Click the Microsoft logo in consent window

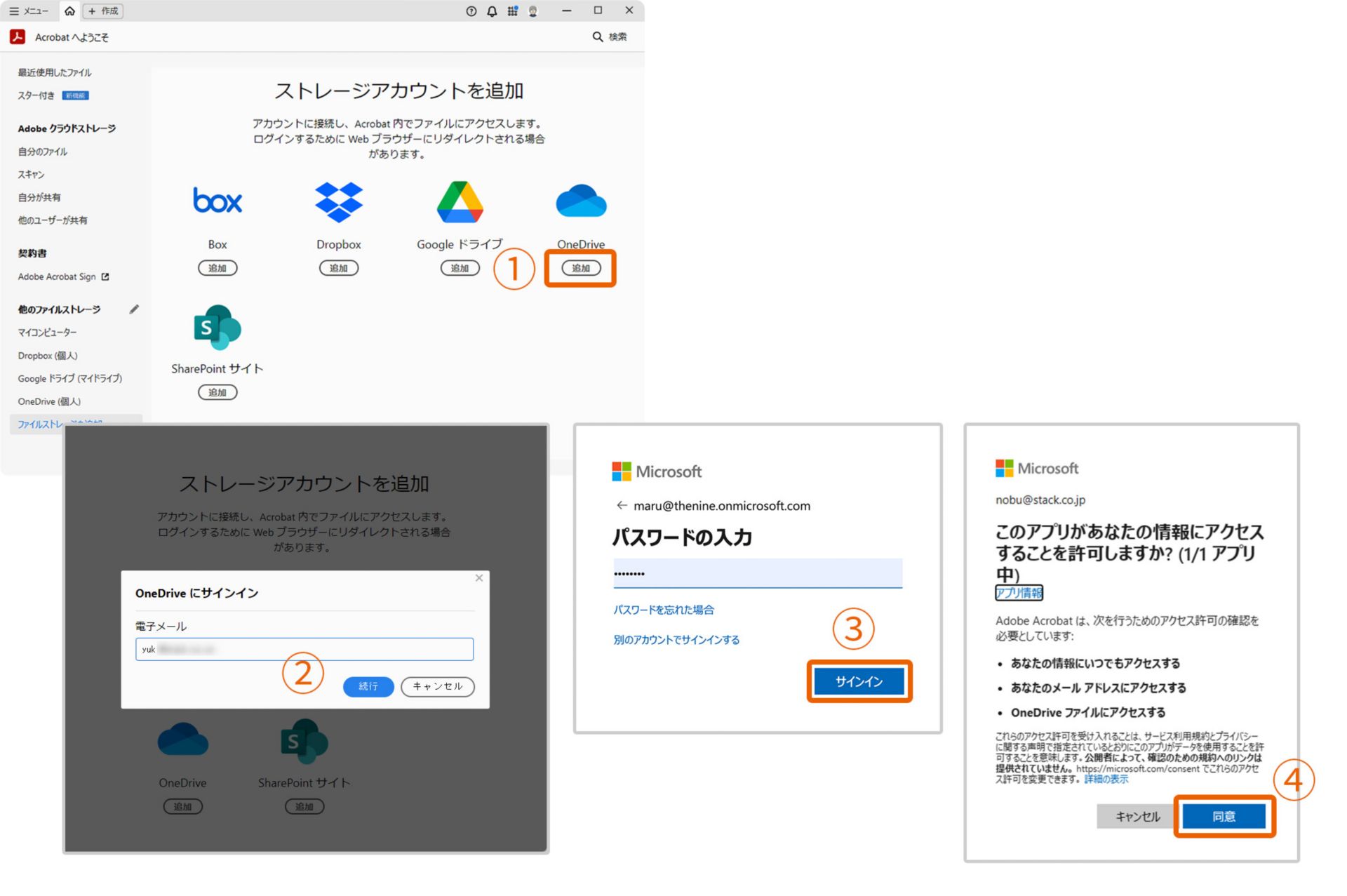coord(1037,468)
